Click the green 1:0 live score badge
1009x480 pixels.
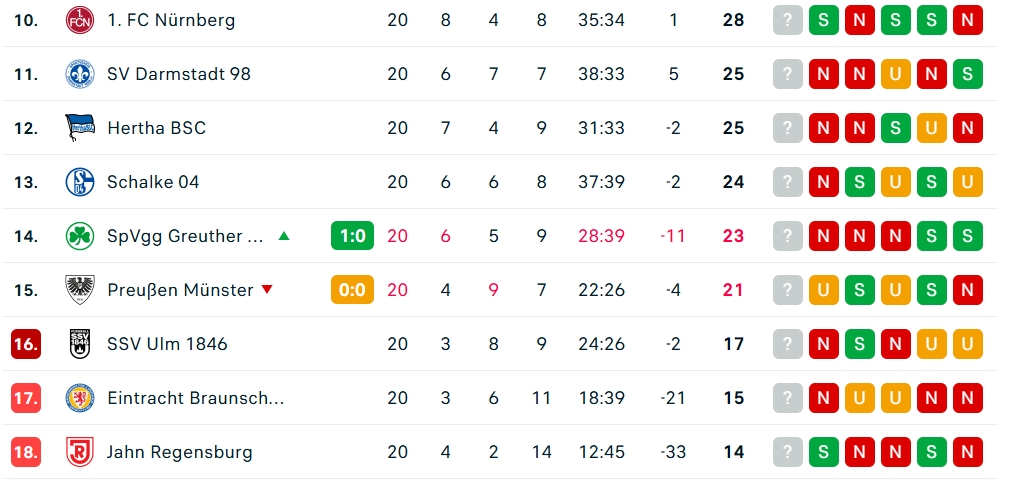tap(352, 236)
